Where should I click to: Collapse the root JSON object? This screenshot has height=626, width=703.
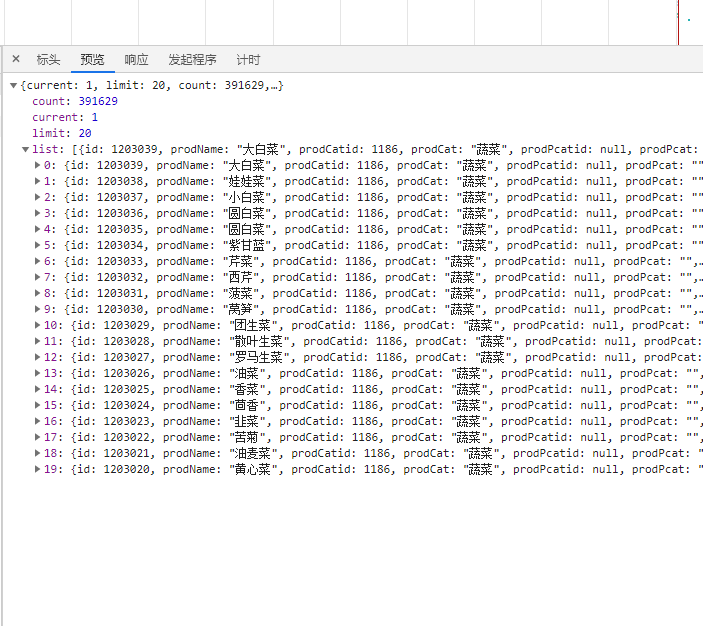coord(13,86)
